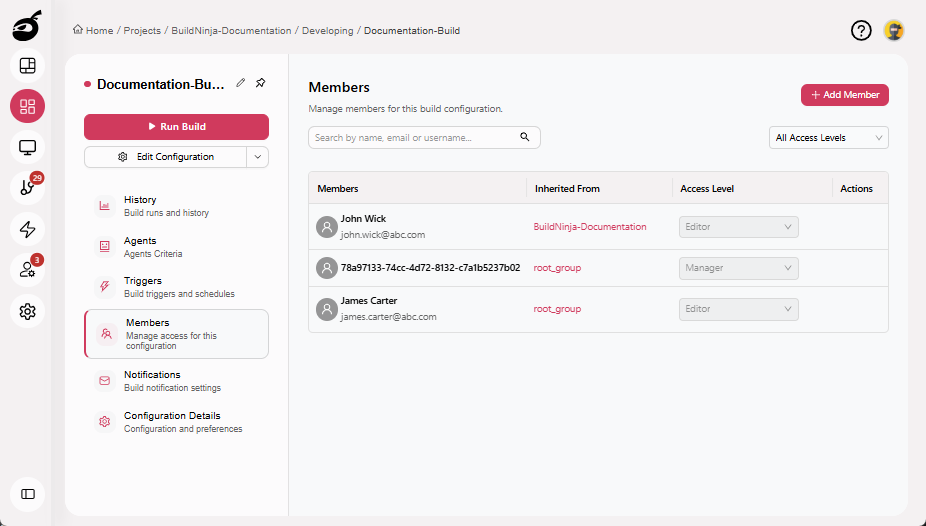
Task: Open the History section
Action: click(176, 206)
